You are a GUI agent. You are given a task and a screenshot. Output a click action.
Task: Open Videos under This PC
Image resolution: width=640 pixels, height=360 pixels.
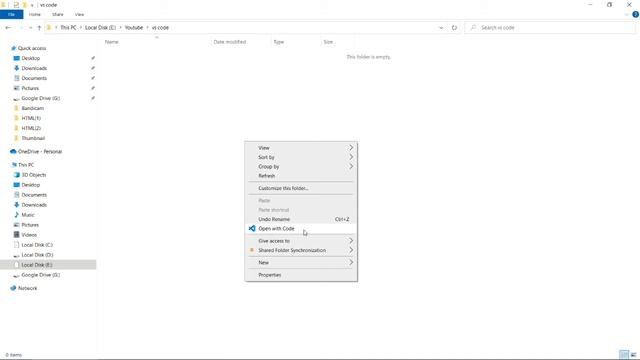click(29, 235)
